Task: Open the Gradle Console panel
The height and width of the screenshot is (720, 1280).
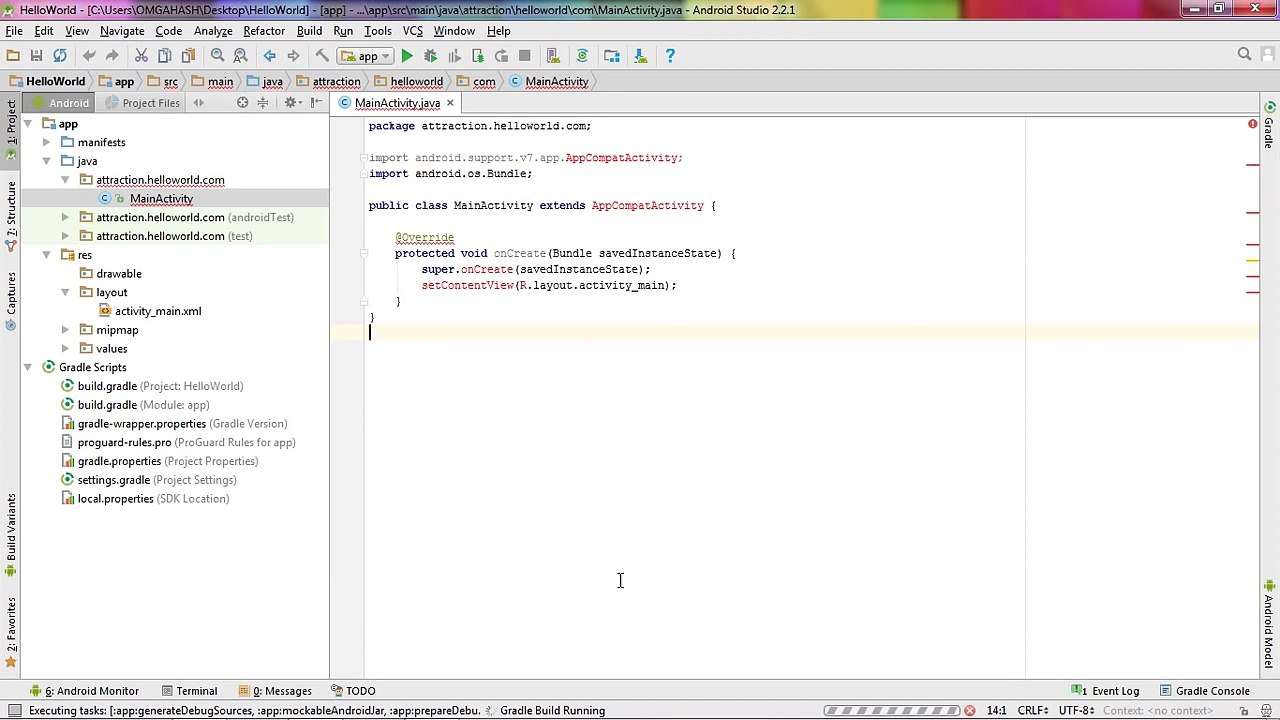Action: 1204,691
